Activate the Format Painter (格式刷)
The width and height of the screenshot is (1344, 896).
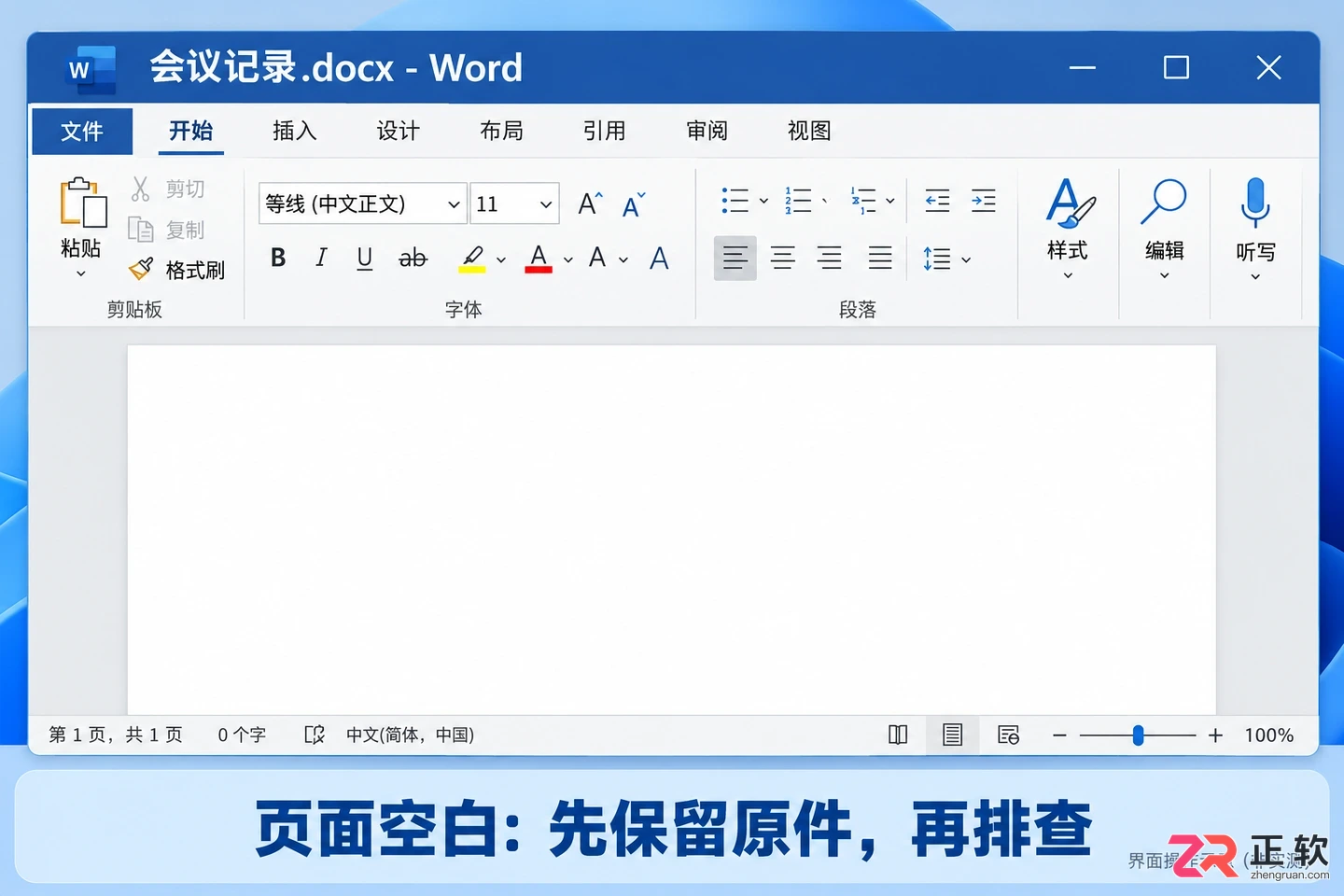[177, 270]
